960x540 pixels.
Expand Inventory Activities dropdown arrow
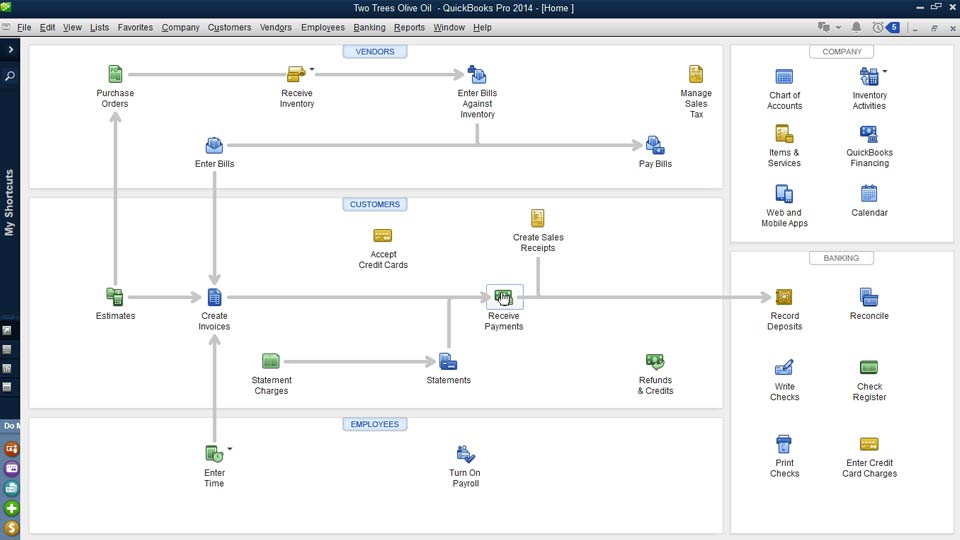pos(885,71)
